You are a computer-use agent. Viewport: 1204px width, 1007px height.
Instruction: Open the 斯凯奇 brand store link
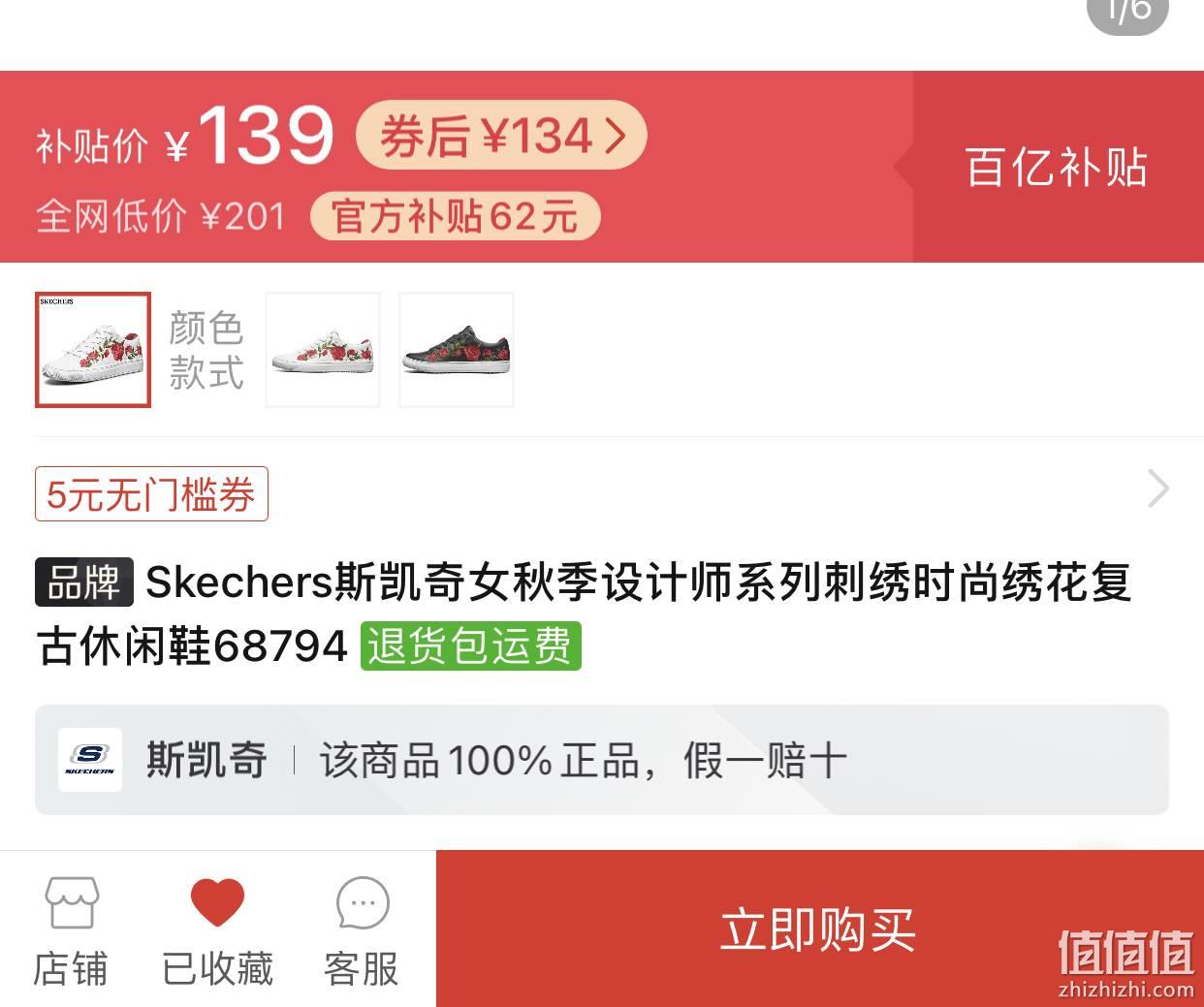206,760
